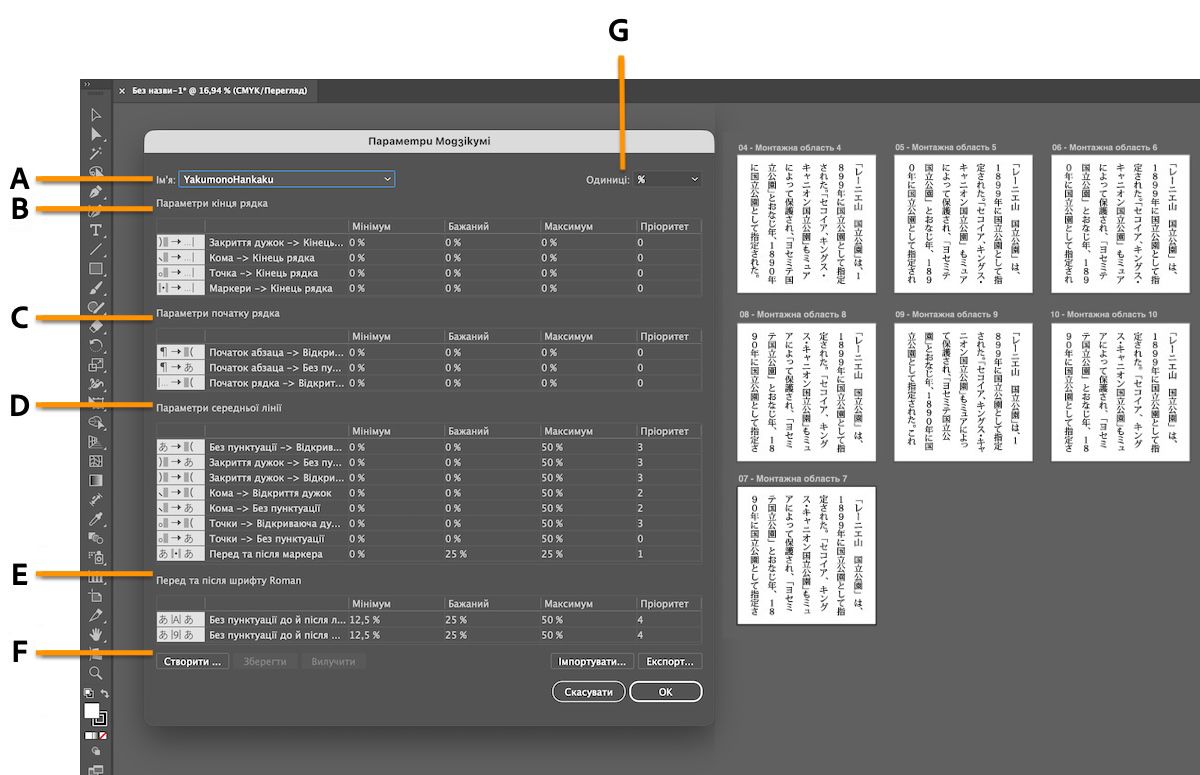Screen dimensions: 1200x775
Task: Click artboard 07 - Монтажна область 7
Action: tap(806, 555)
